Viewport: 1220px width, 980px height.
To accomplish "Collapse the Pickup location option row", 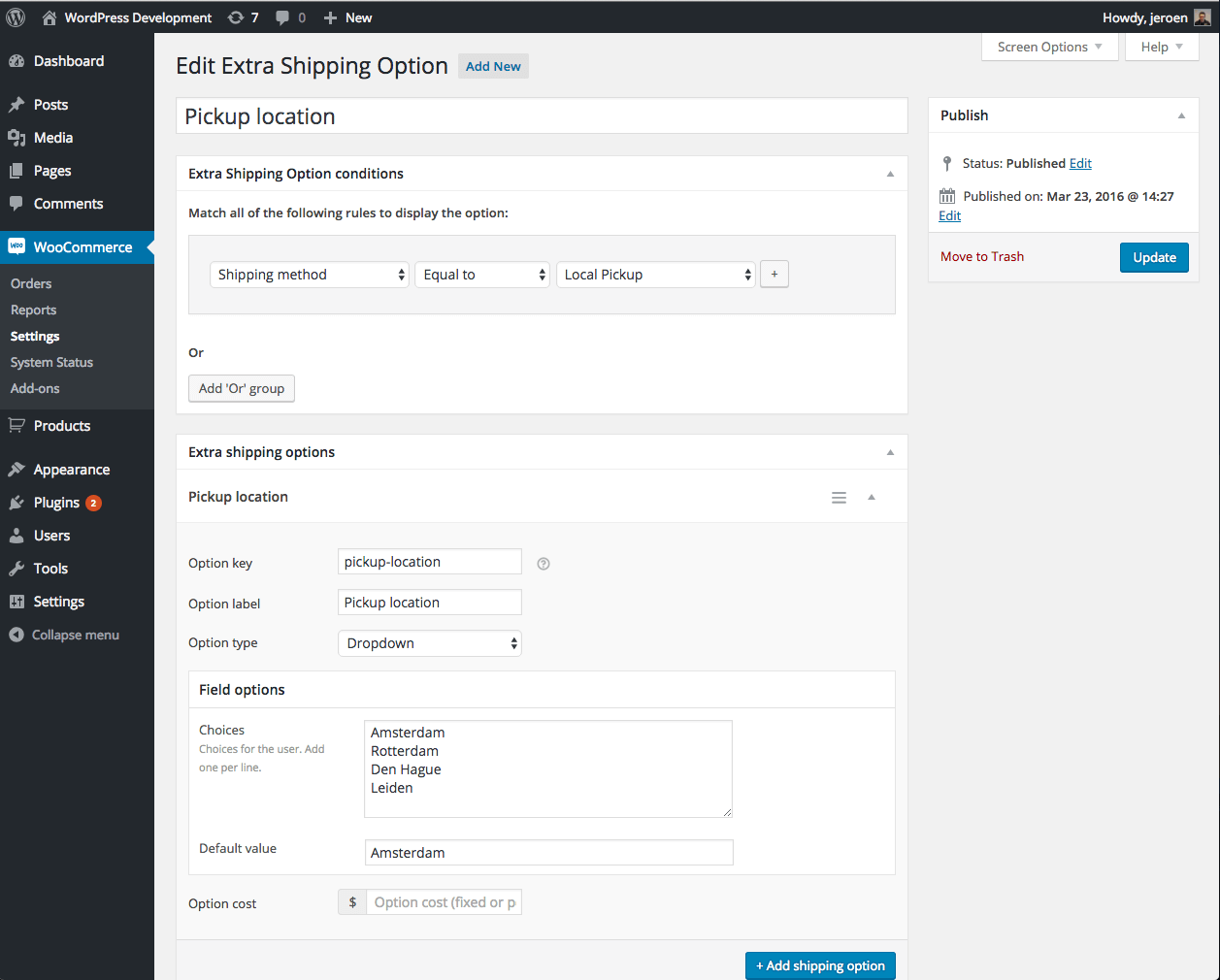I will (x=872, y=497).
